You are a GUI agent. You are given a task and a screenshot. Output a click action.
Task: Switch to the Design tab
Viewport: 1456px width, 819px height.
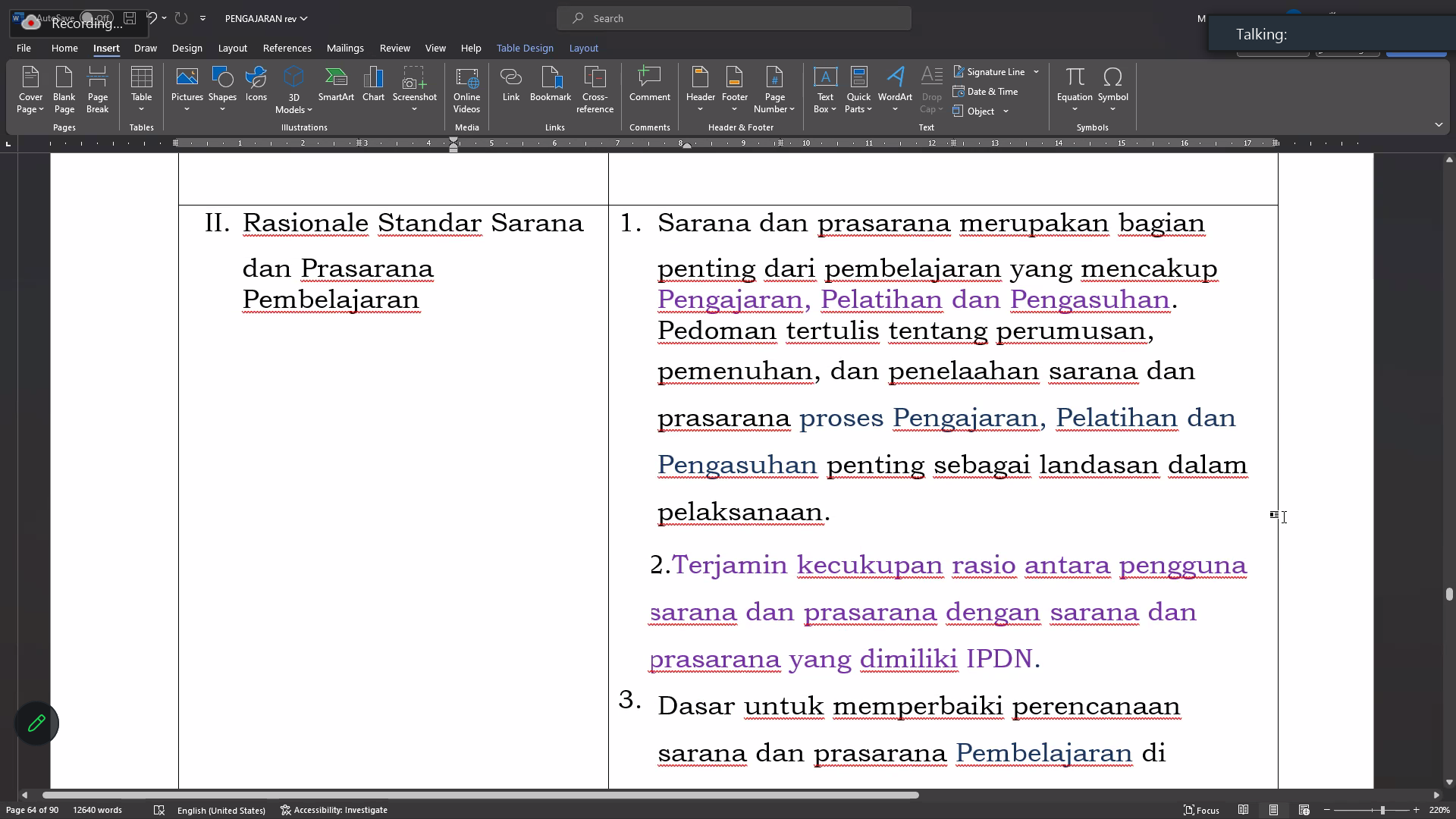coord(187,48)
